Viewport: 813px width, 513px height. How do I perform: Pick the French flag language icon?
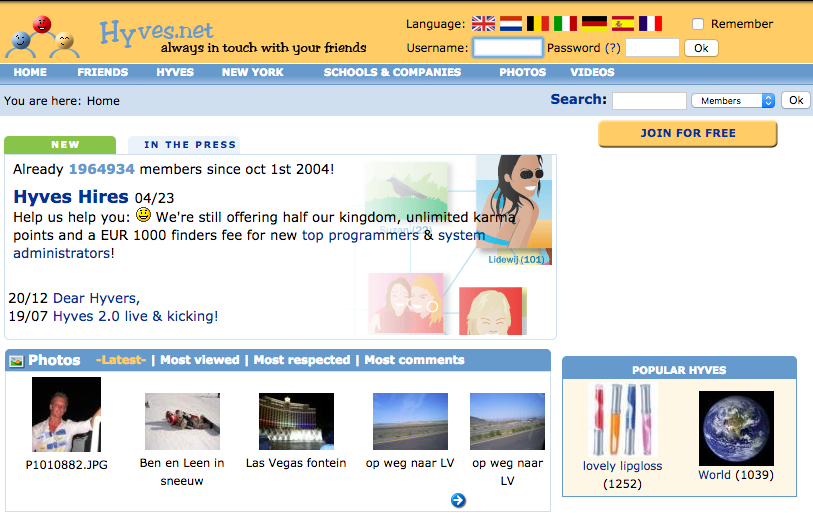click(x=650, y=23)
